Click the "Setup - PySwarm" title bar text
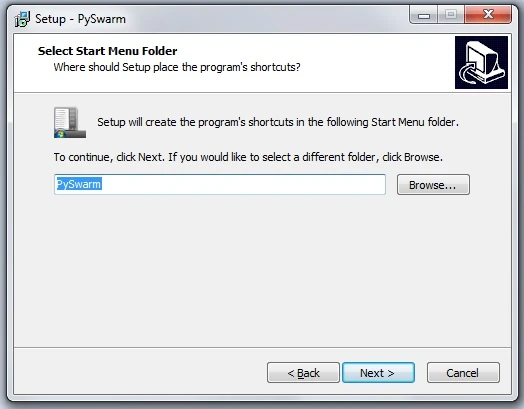 click(81, 19)
